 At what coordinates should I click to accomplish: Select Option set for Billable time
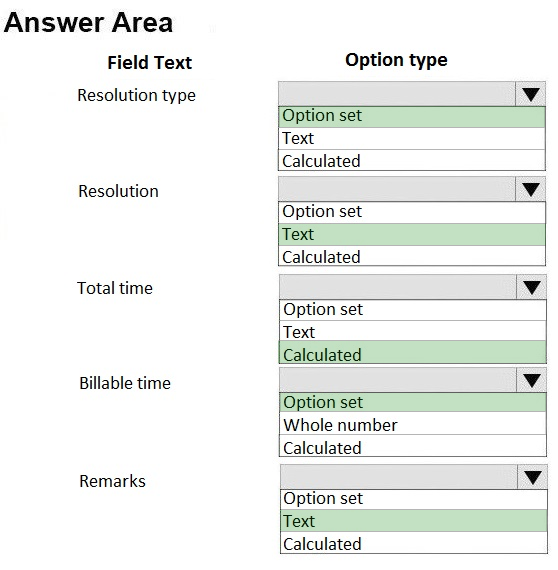413,402
